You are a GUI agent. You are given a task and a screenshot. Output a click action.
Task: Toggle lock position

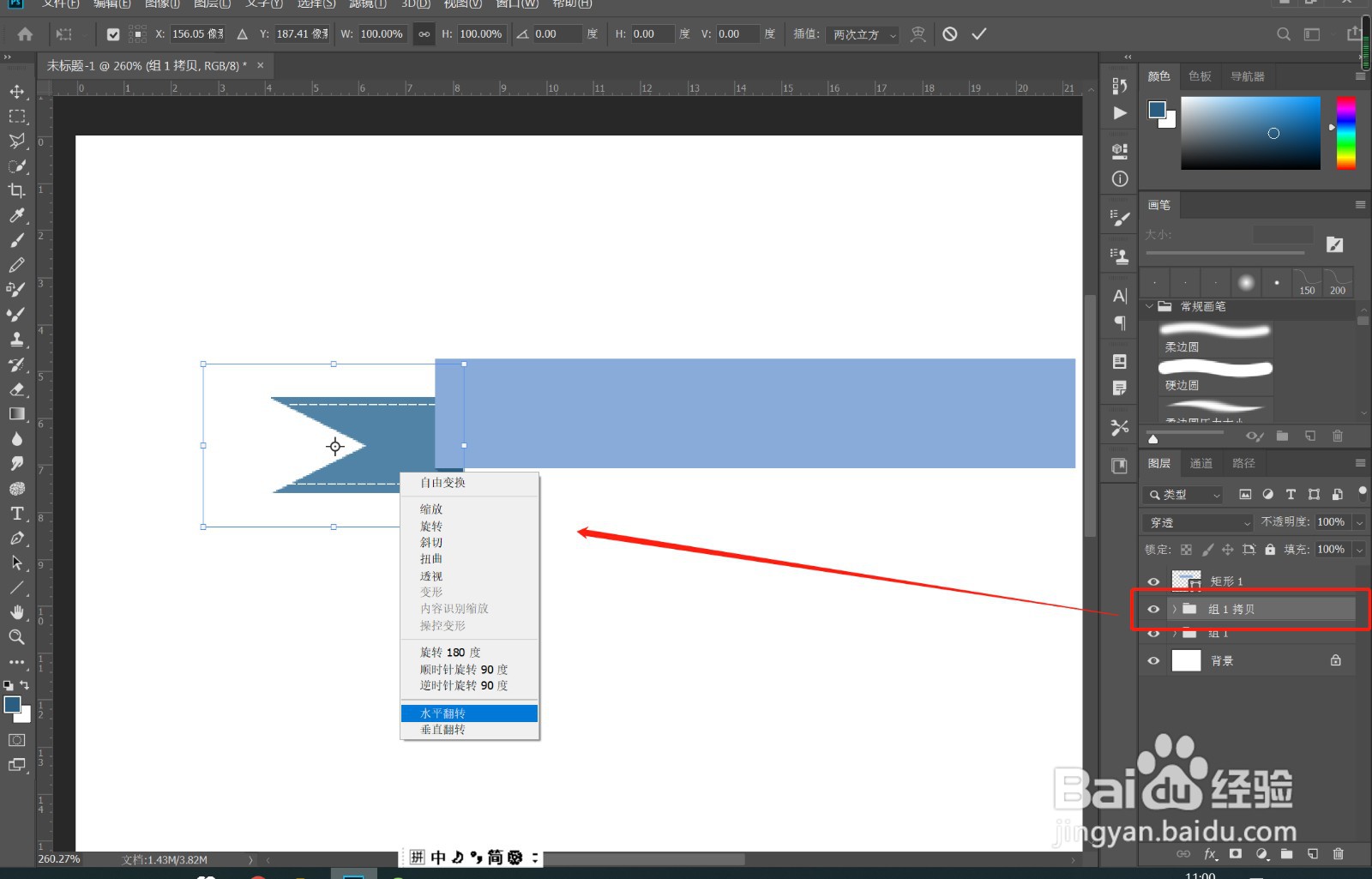pos(1228,550)
